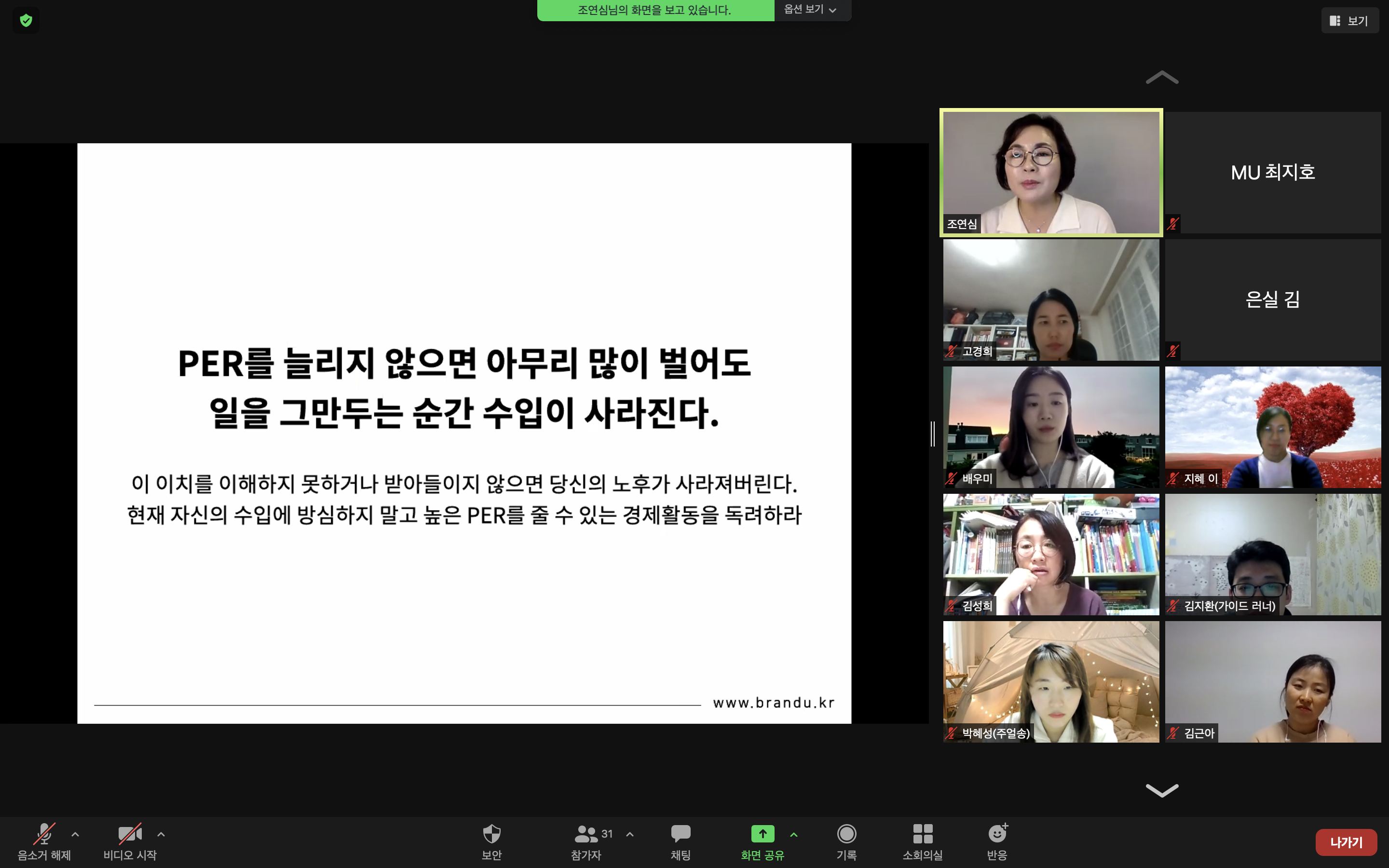Viewport: 1389px width, 868px height.
Task: Open the Participants (참가자) panel
Action: point(586,834)
